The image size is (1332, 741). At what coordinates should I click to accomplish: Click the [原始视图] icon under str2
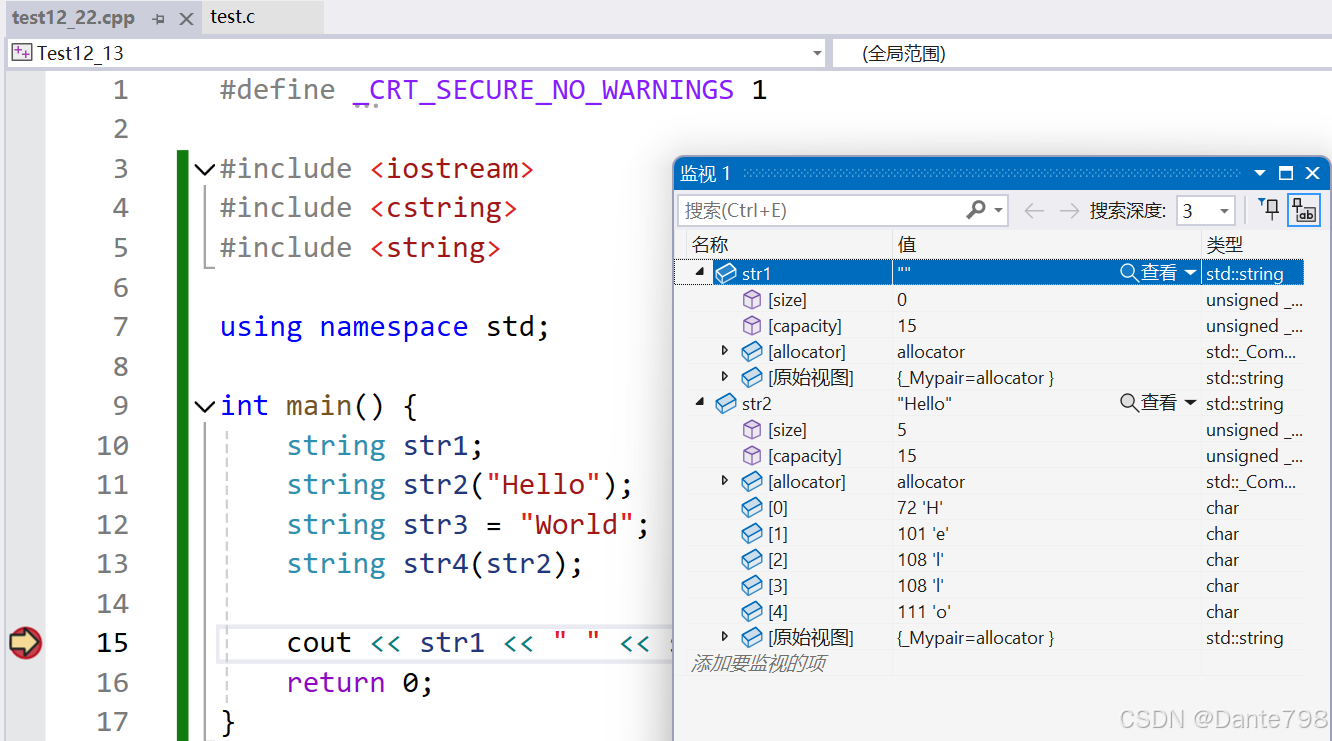tap(752, 637)
